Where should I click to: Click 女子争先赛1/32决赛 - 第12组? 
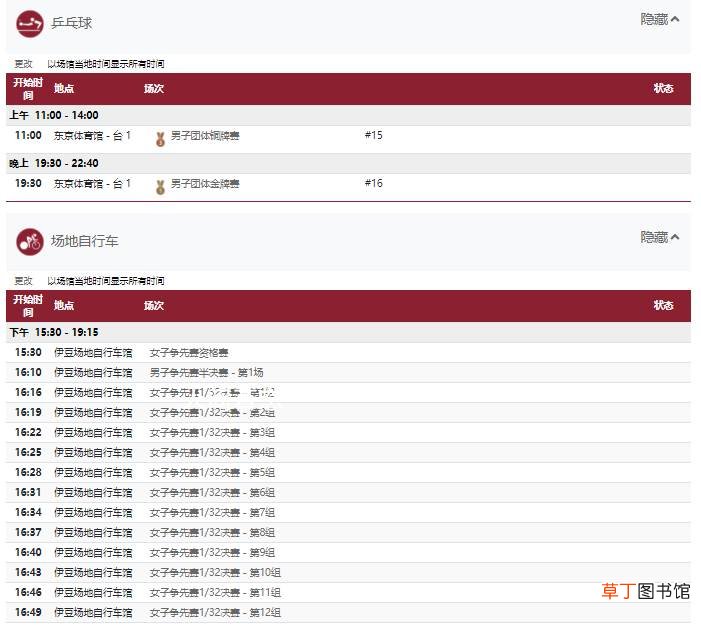click(x=215, y=612)
